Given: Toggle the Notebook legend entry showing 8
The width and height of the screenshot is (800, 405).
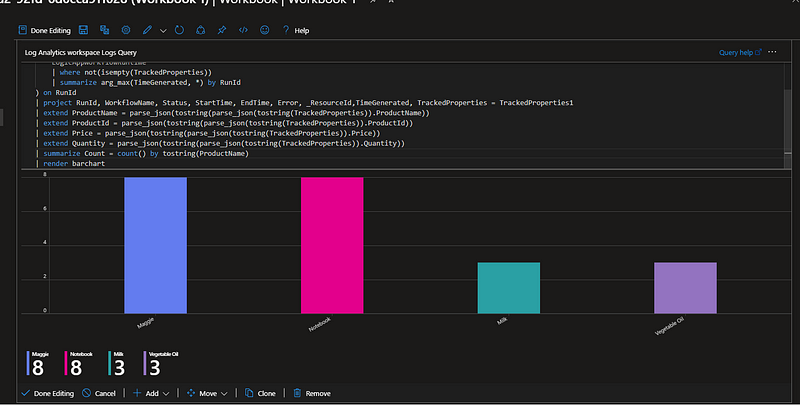Looking at the screenshot, I should pyautogui.click(x=79, y=363).
